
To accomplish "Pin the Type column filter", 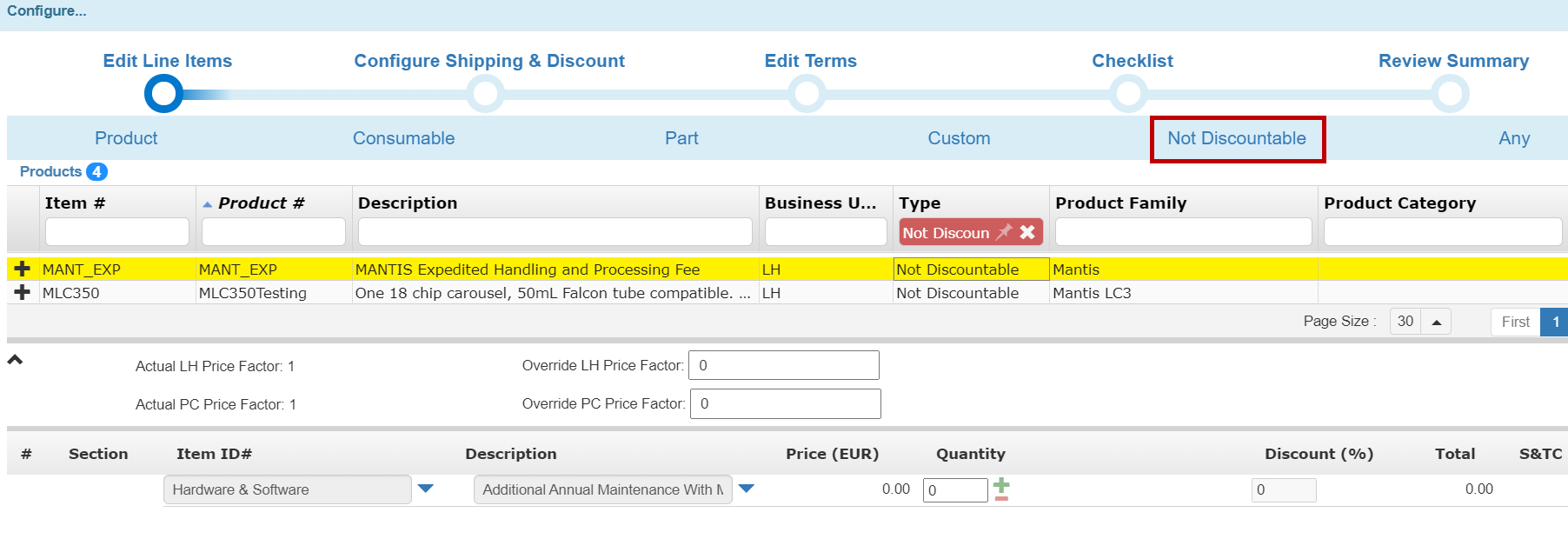I will tap(1004, 232).
